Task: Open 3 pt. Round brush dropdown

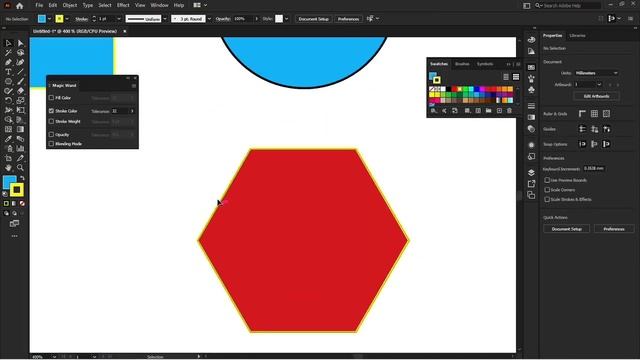Action: coord(209,19)
